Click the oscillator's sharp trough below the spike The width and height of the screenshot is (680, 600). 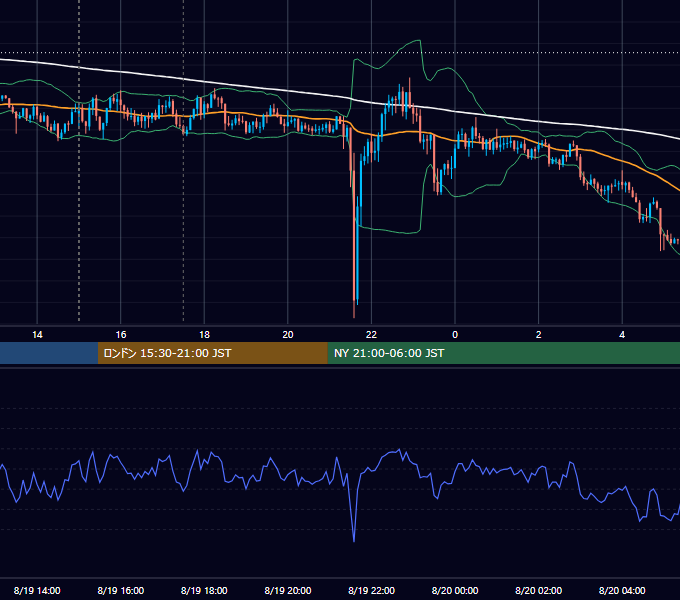(354, 539)
